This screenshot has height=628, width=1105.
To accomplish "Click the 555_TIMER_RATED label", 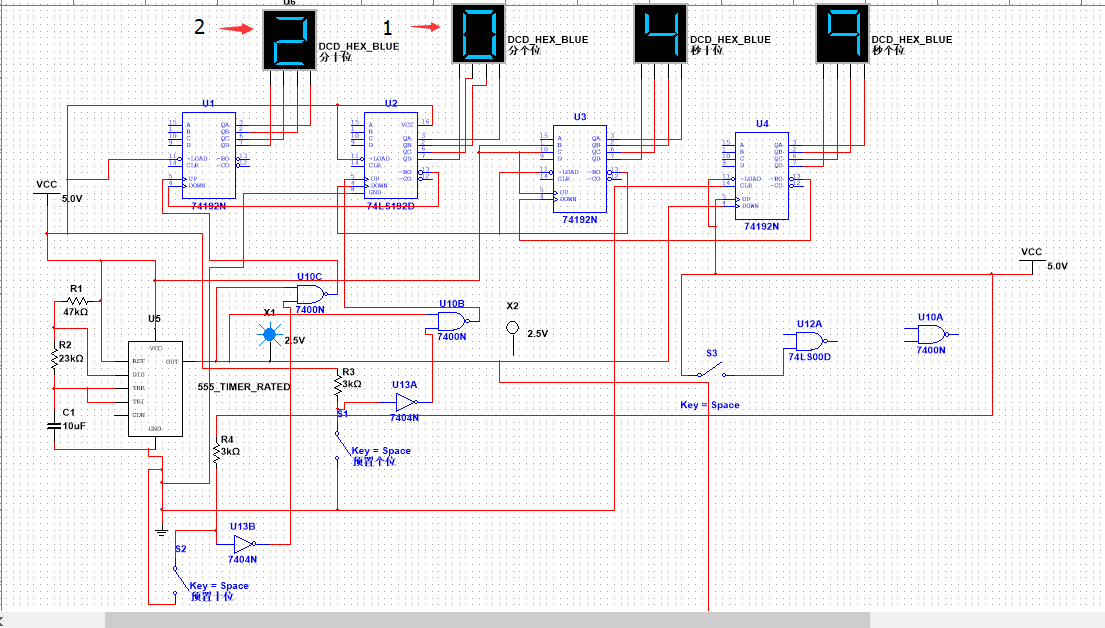I will [244, 387].
